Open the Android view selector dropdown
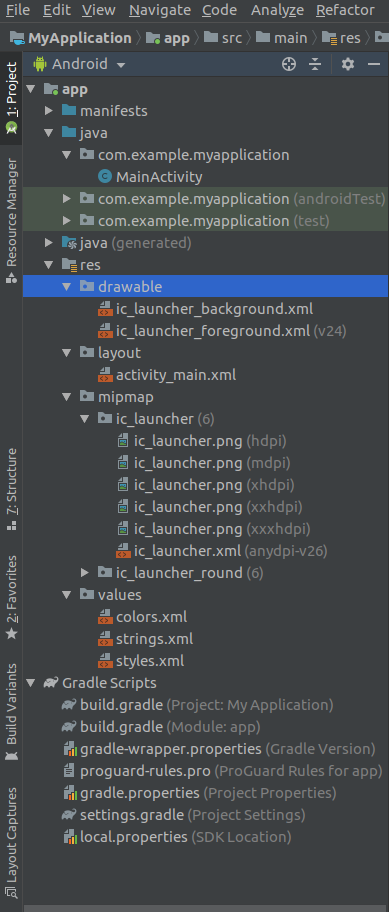389x912 pixels. point(80,64)
